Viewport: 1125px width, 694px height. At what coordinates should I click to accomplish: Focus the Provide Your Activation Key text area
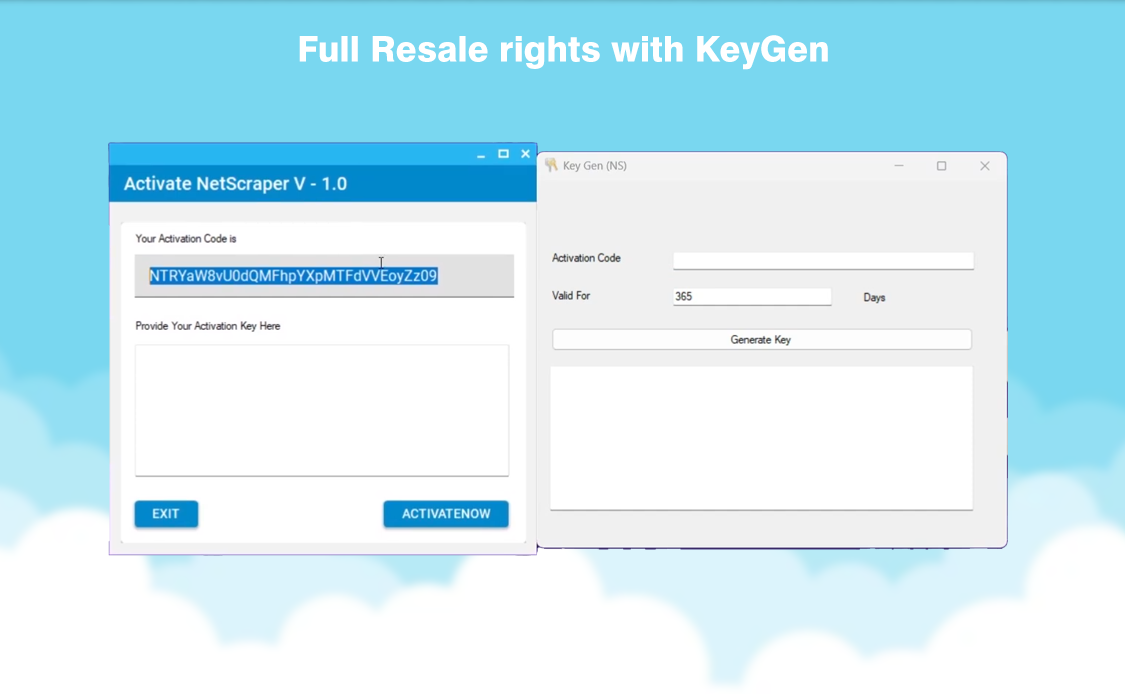(x=322, y=410)
